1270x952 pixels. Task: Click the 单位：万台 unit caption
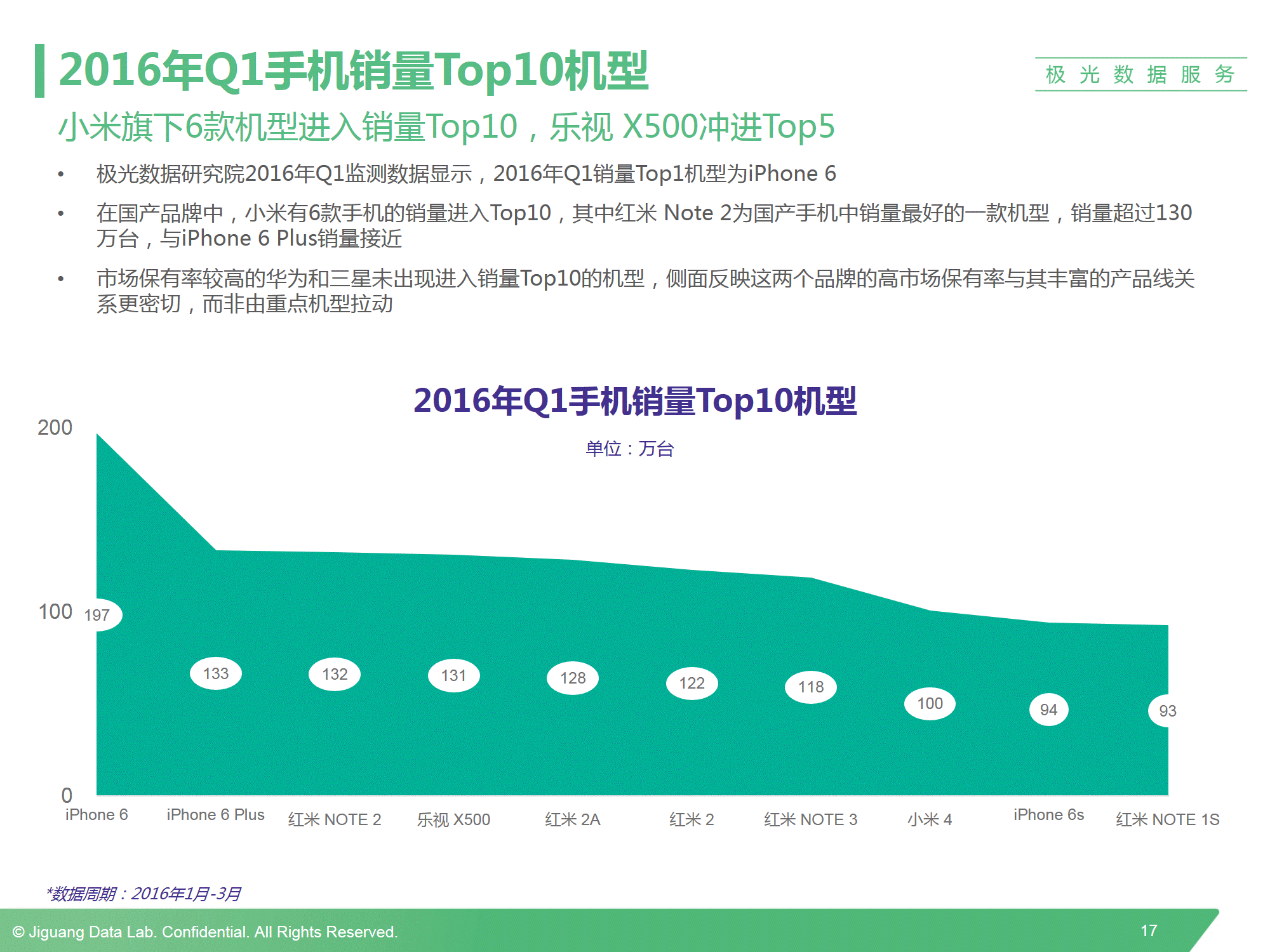click(629, 449)
